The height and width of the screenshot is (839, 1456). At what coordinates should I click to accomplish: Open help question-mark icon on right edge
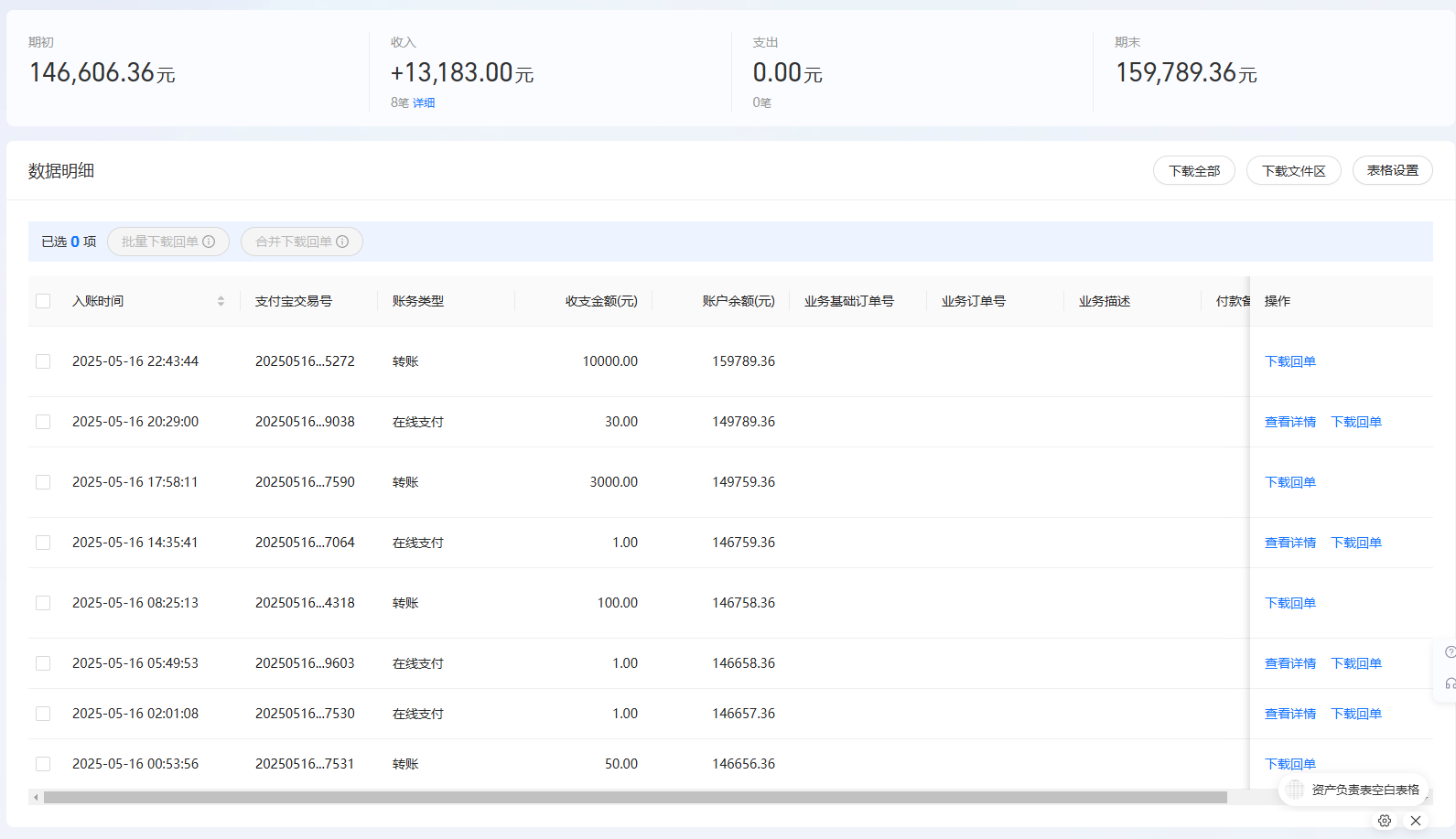1451,652
